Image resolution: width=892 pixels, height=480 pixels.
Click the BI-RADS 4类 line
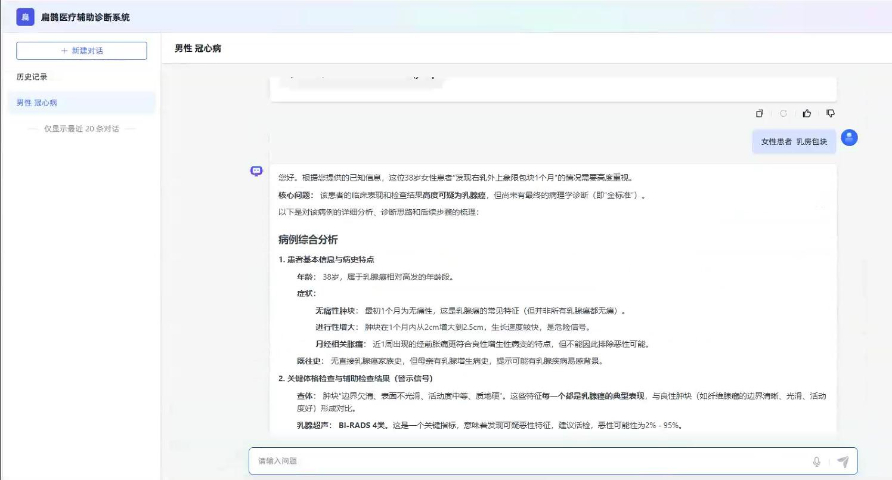tap(489, 425)
